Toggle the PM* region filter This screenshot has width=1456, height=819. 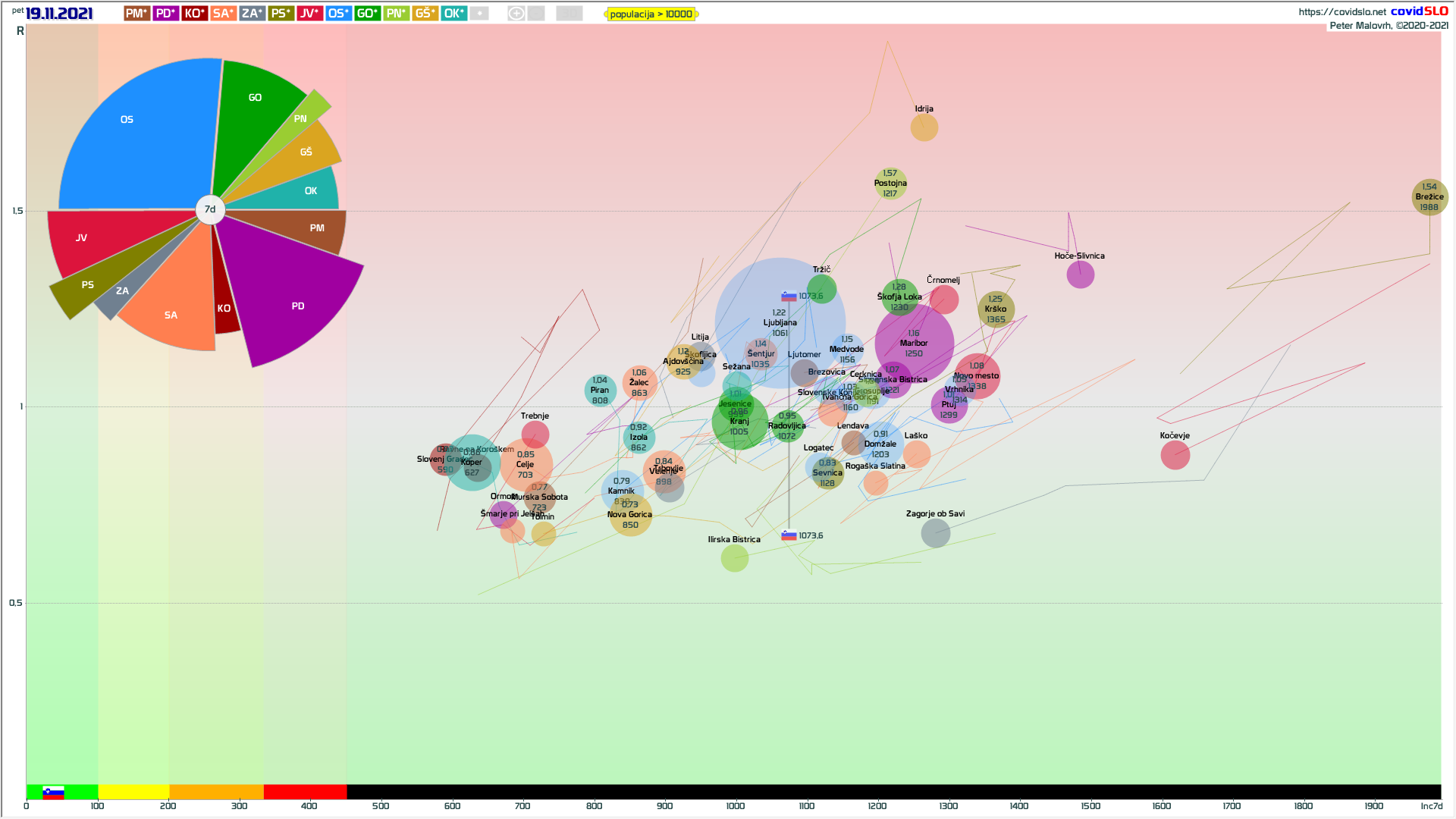[136, 13]
